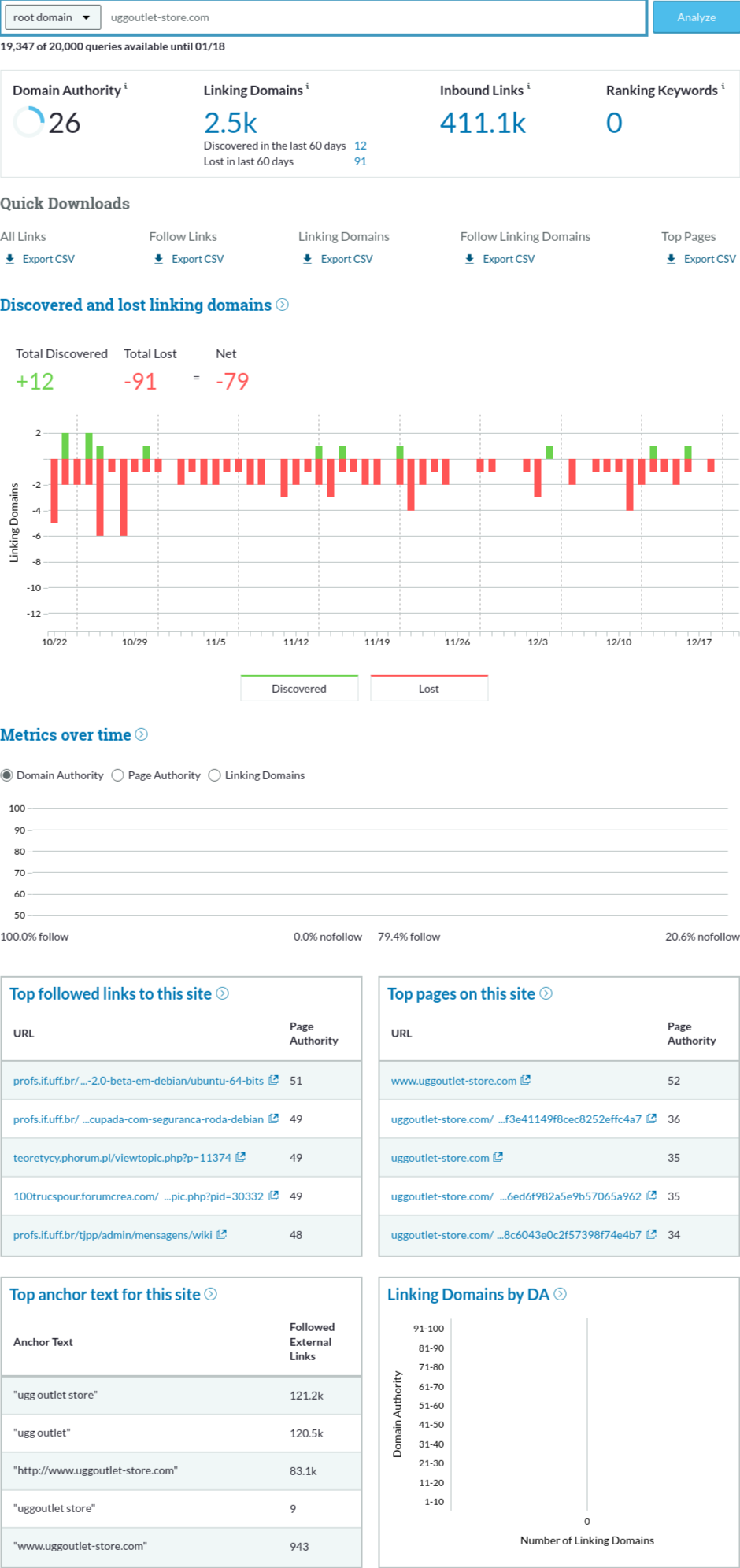Click arrow icon beside Top anchor text heading
740x1568 pixels.
pos(211,1294)
